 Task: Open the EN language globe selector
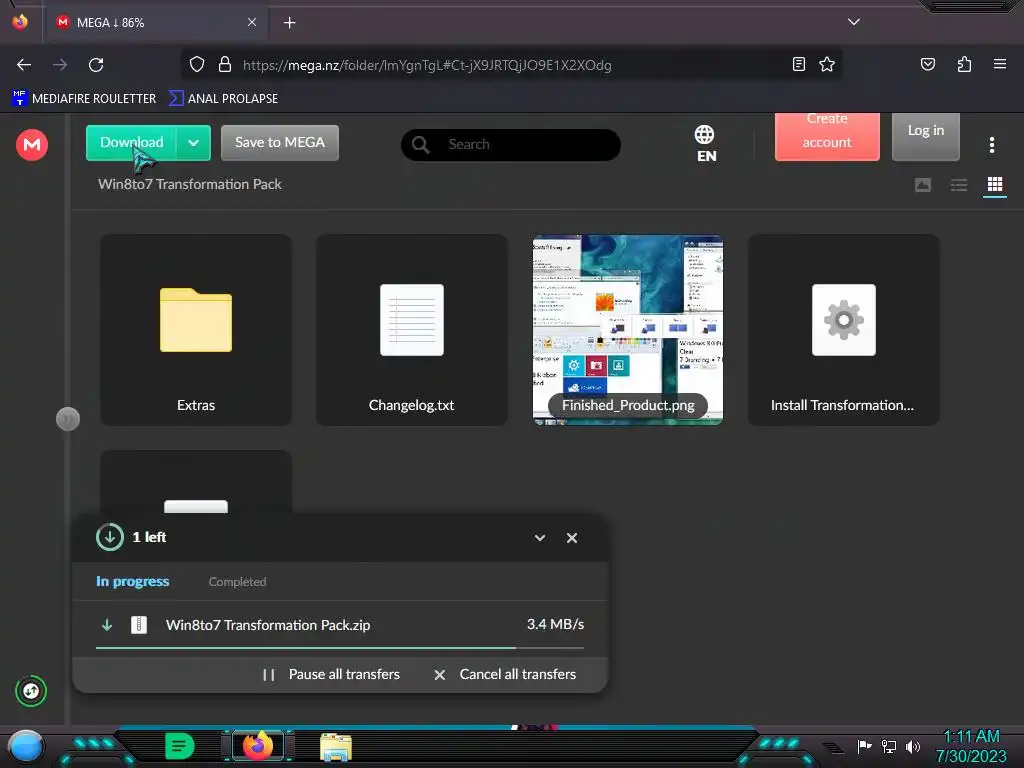tap(705, 144)
